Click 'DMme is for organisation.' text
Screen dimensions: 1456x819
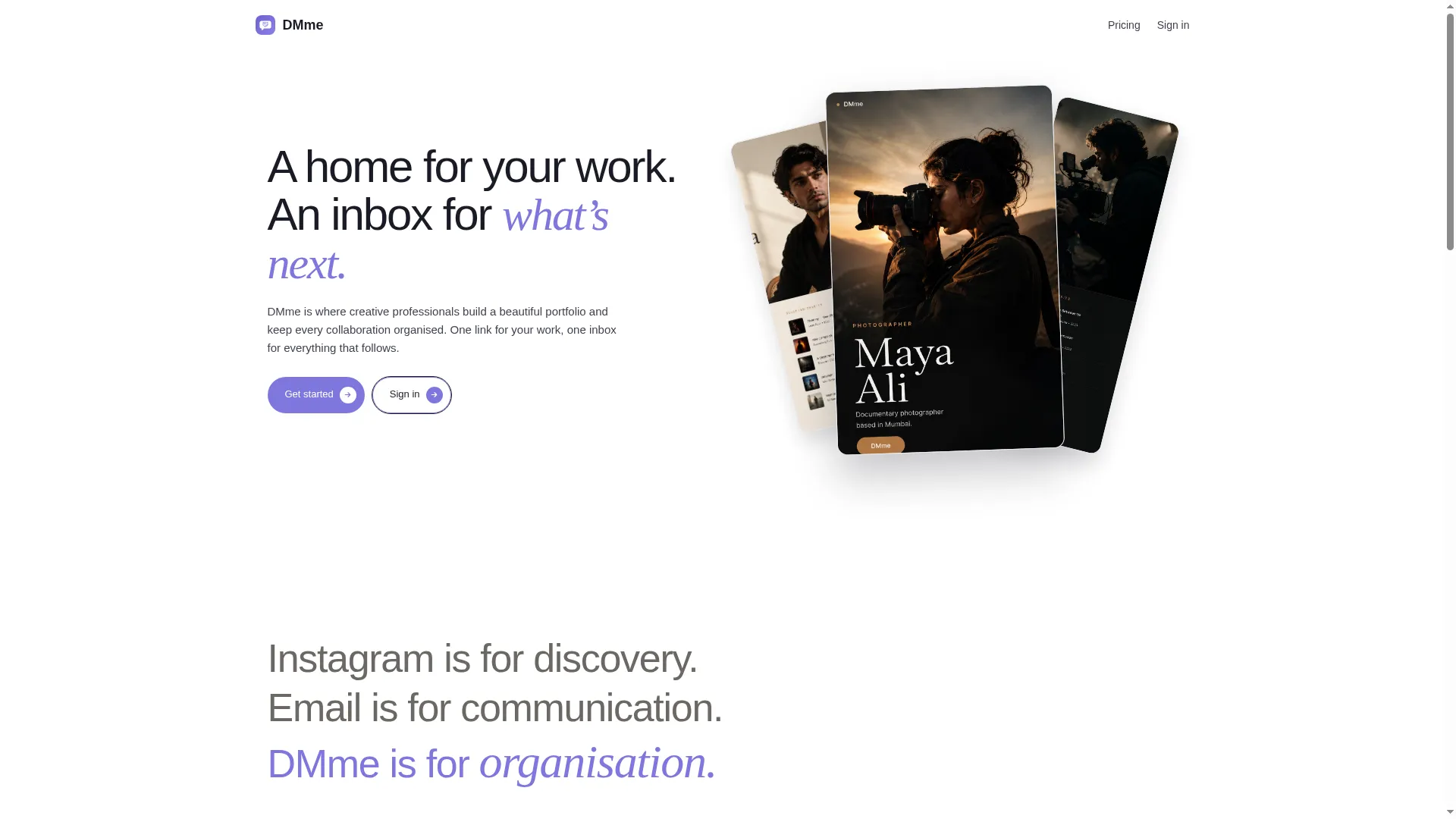point(491,763)
